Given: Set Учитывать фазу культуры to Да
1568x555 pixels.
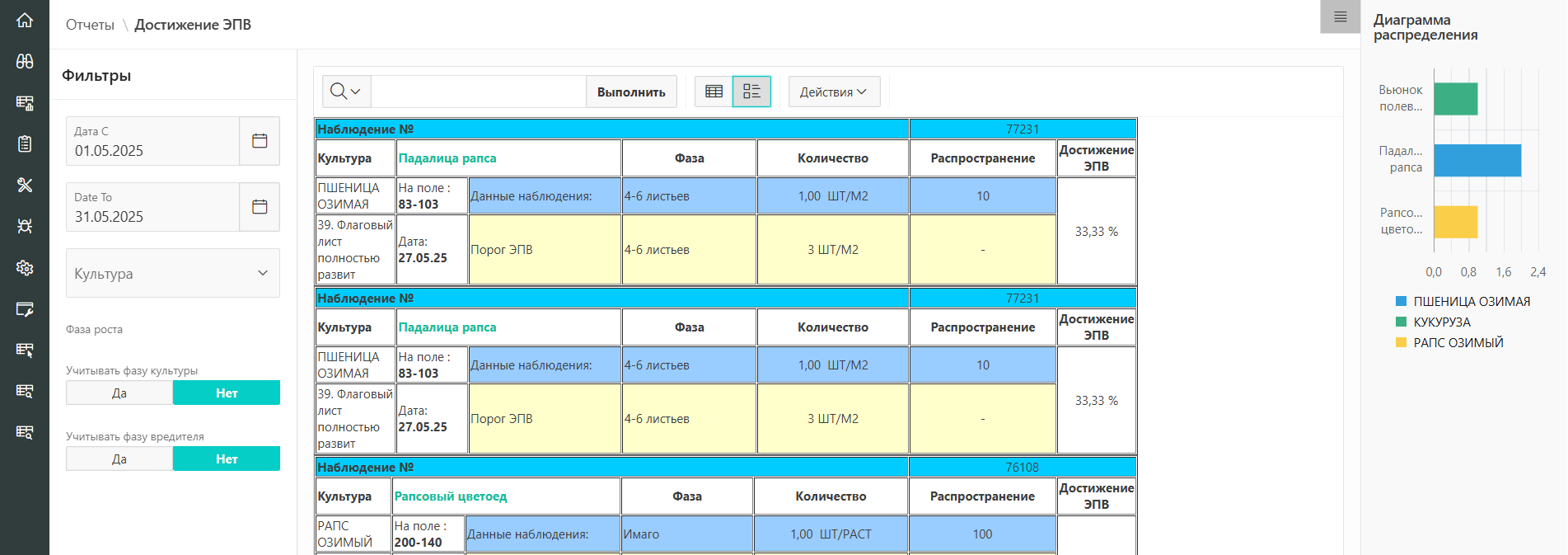Looking at the screenshot, I should click(x=119, y=393).
